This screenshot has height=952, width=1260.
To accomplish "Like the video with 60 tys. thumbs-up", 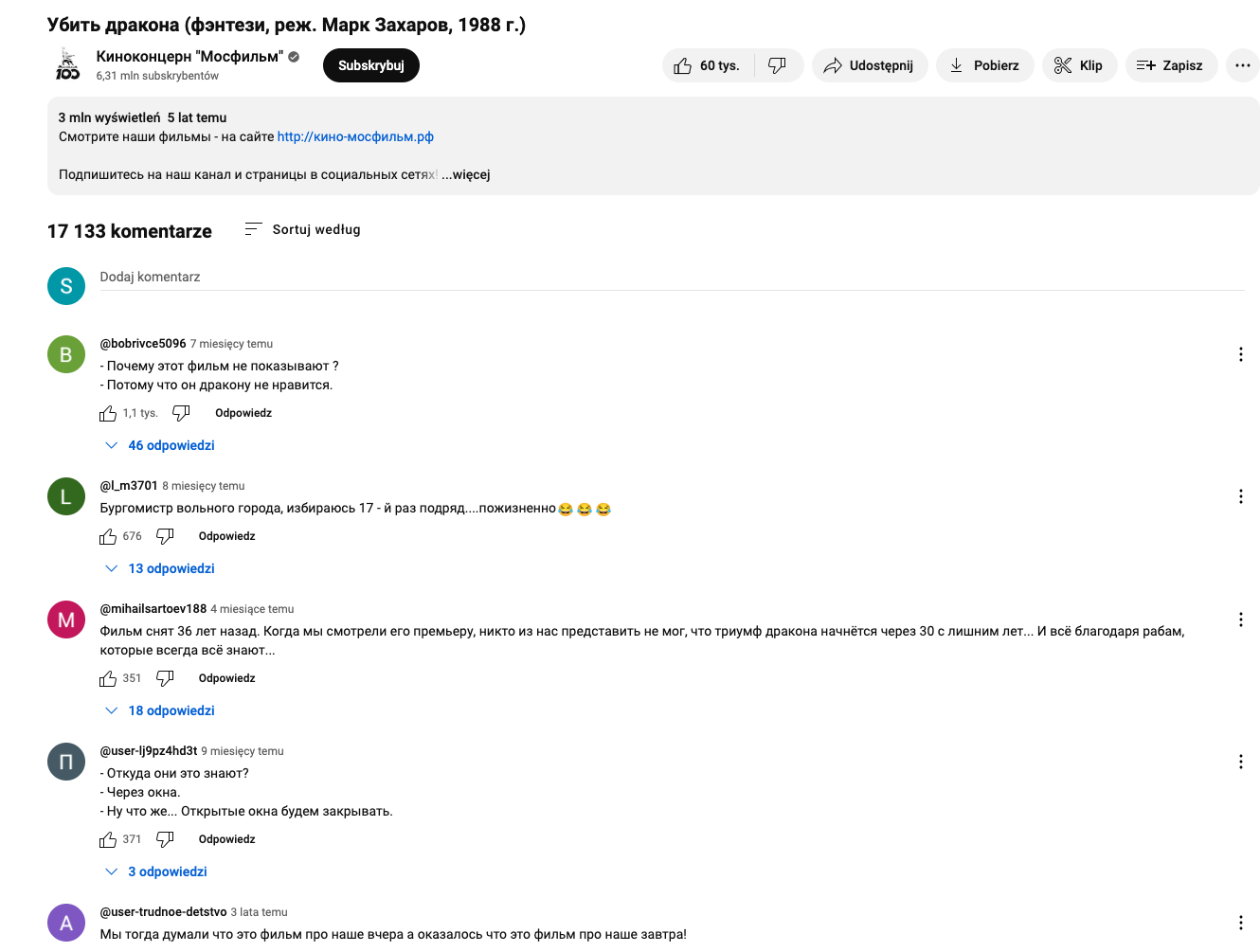I will 708,65.
